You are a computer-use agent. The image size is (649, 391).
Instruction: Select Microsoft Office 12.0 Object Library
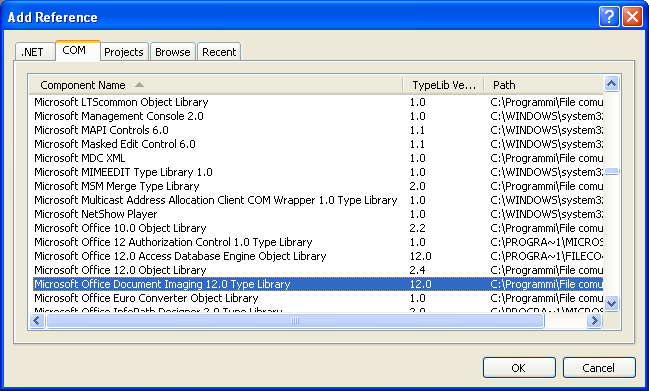pos(318,270)
